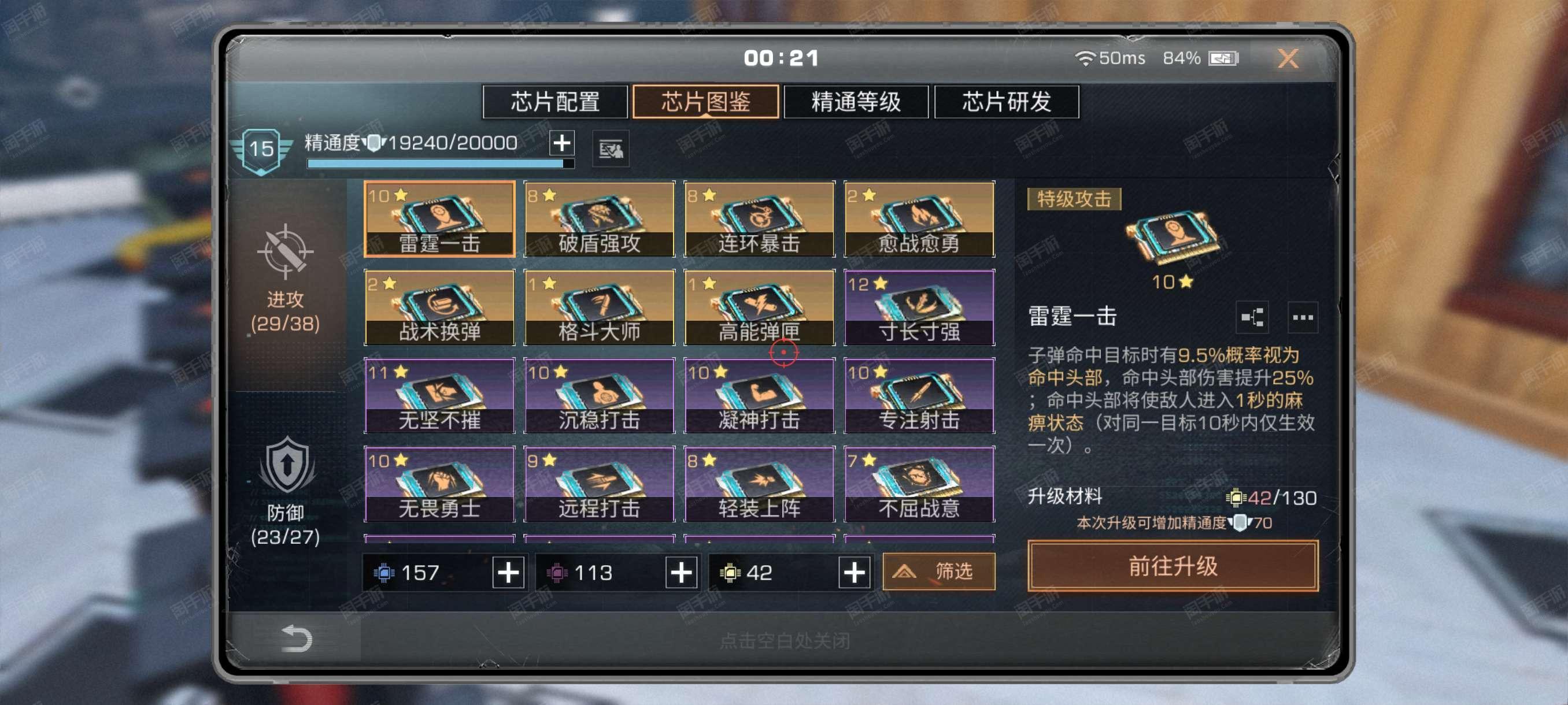1568x705 pixels.
Task: Select the 寸长寸强 chip card
Action: [x=919, y=308]
